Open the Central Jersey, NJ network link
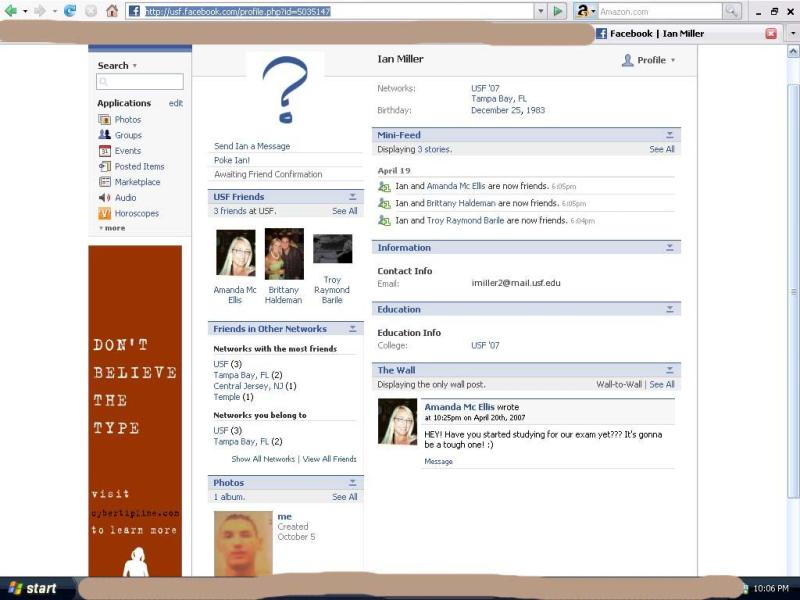800x600 pixels. pyautogui.click(x=248, y=386)
